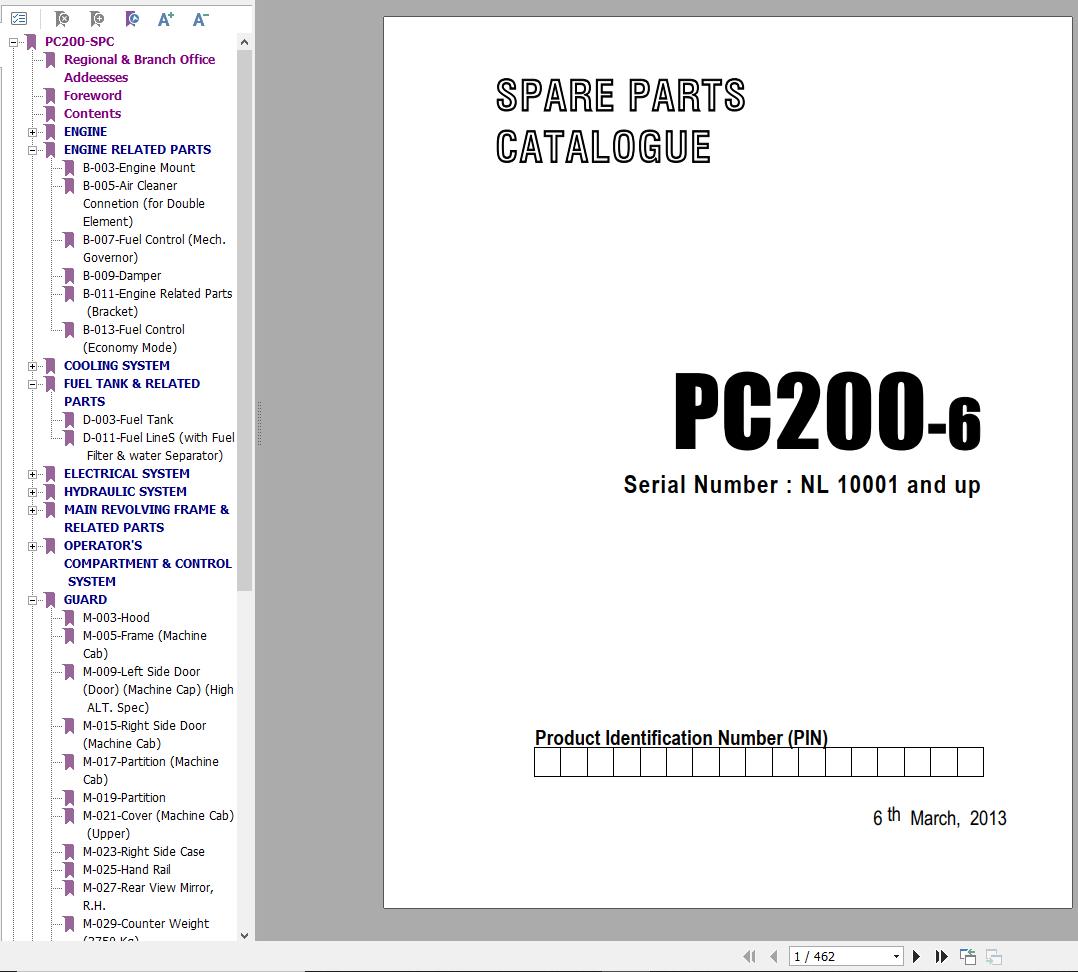Image resolution: width=1078 pixels, height=972 pixels.
Task: Open the page number dropdown arrow
Action: point(896,956)
